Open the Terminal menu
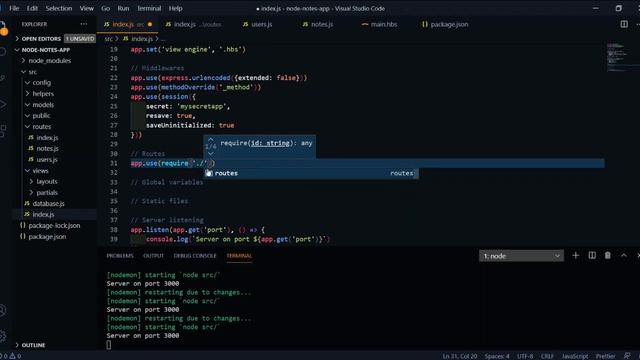The width and height of the screenshot is (640, 360). pyautogui.click(x=149, y=8)
